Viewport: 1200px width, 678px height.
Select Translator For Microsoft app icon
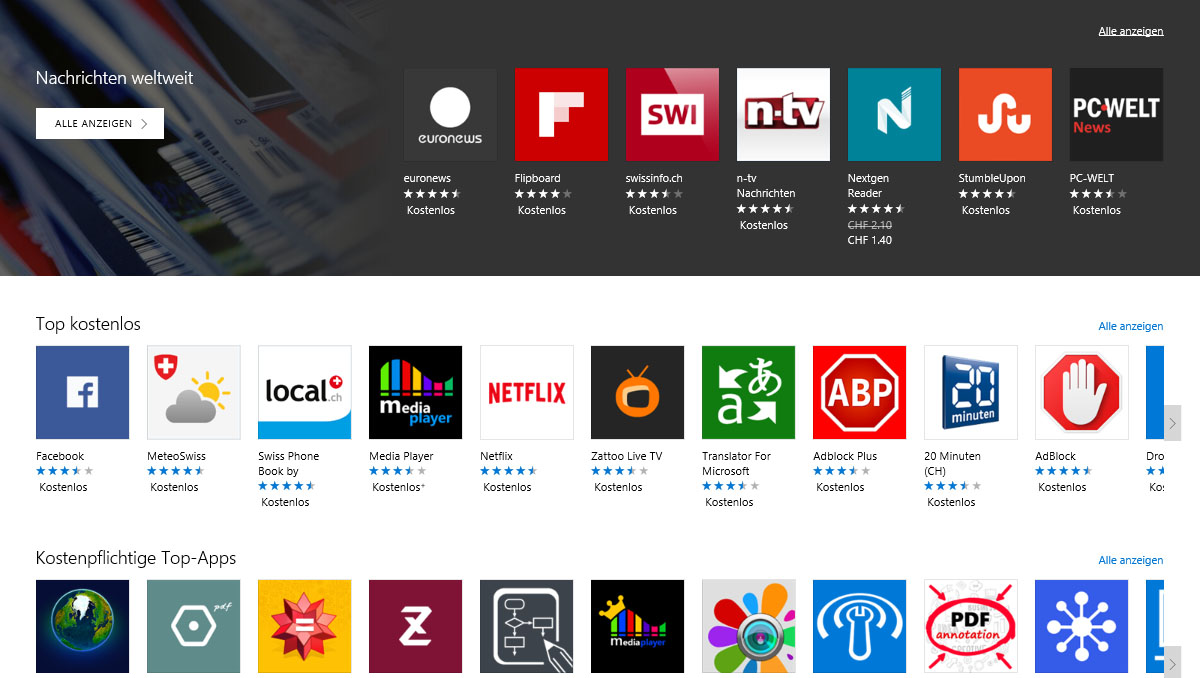[x=749, y=392]
